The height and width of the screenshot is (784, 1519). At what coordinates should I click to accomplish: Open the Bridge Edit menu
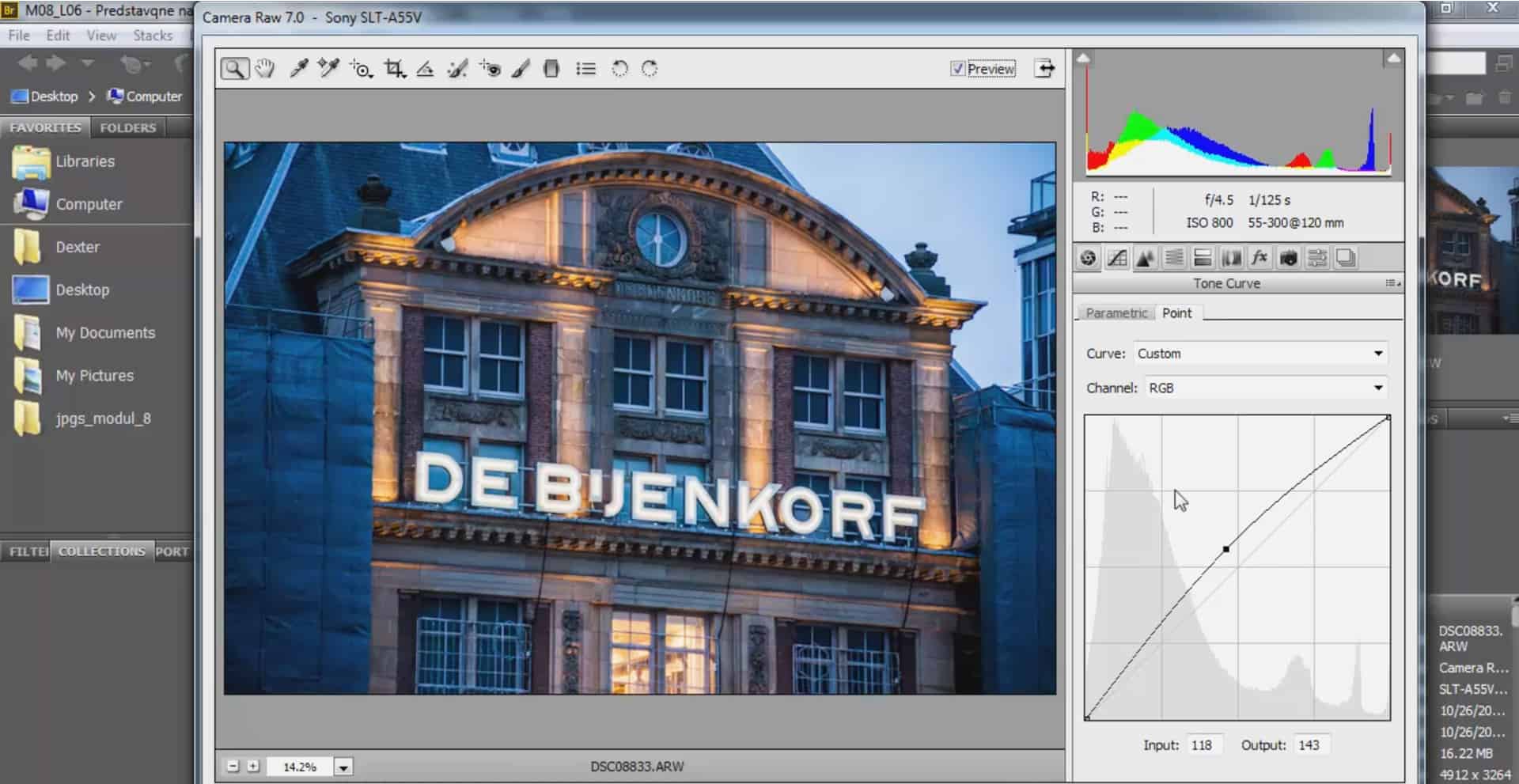(58, 36)
